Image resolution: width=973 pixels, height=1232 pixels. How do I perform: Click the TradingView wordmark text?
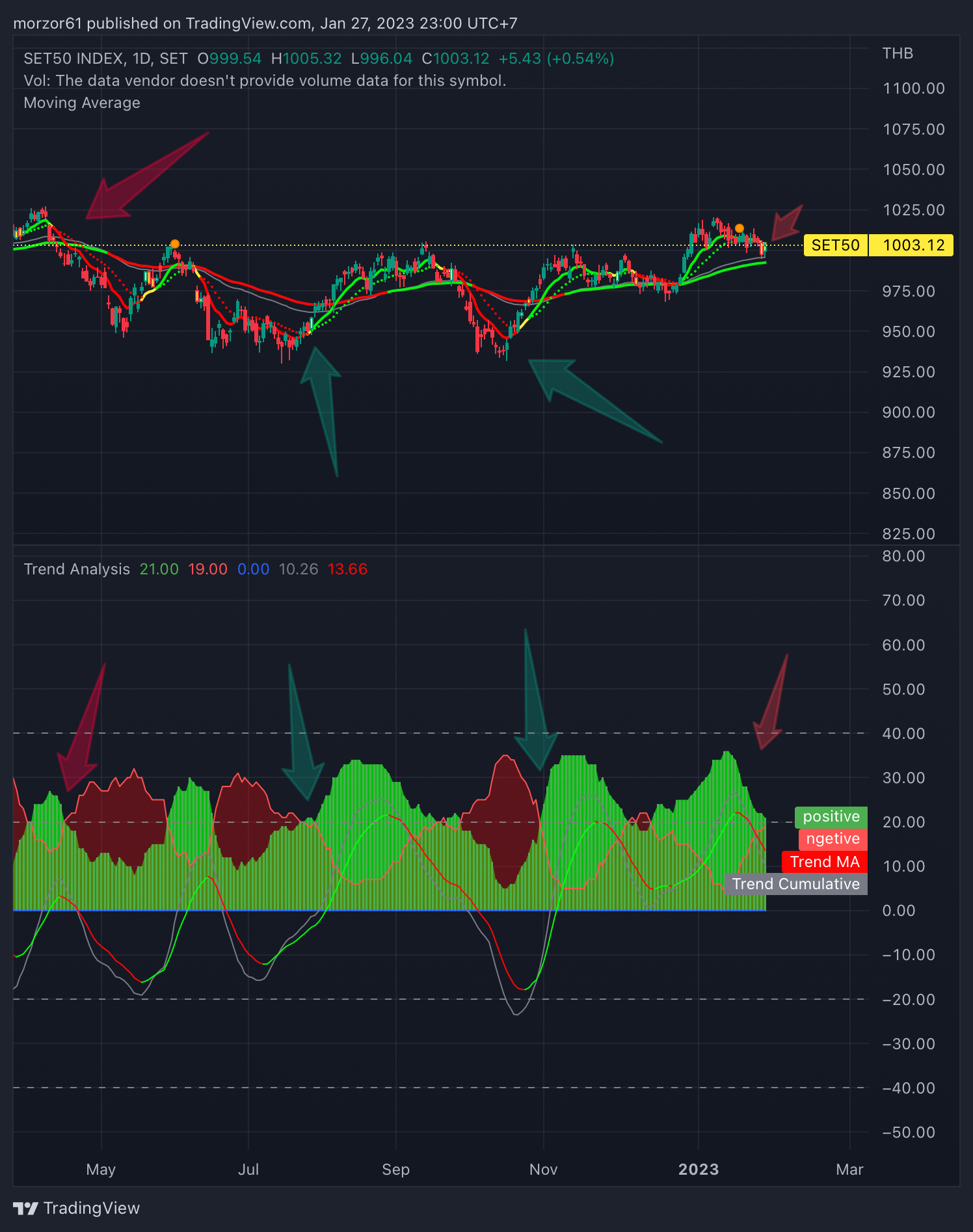92,1209
